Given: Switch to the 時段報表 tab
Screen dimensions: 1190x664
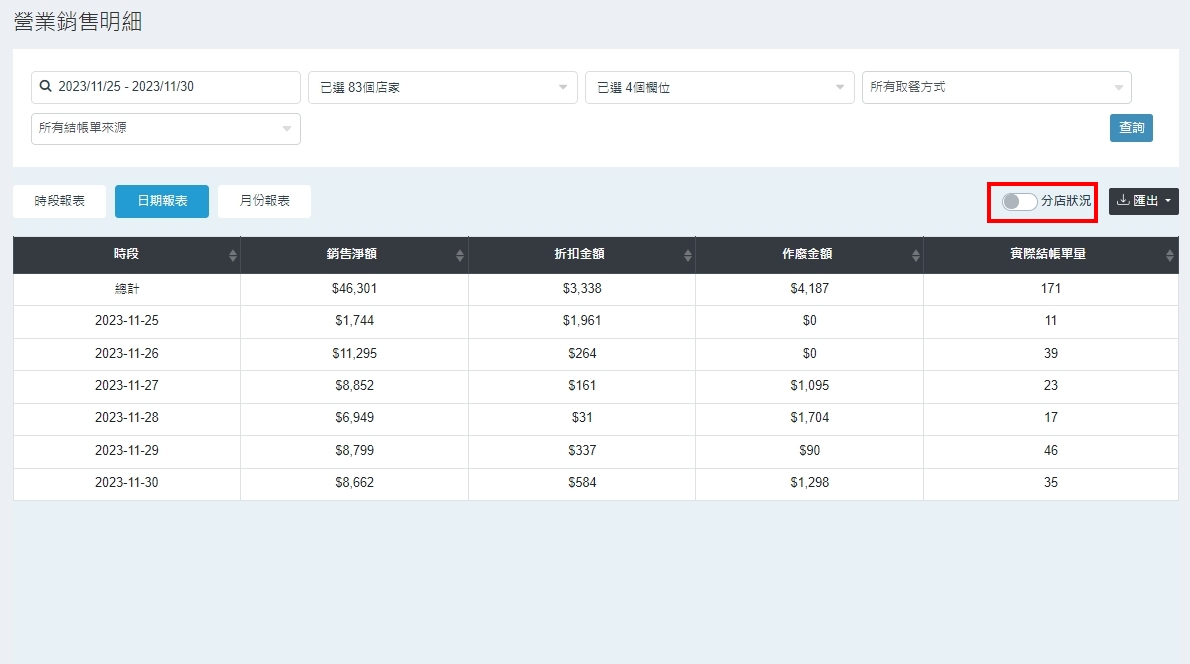Looking at the screenshot, I should pos(60,201).
